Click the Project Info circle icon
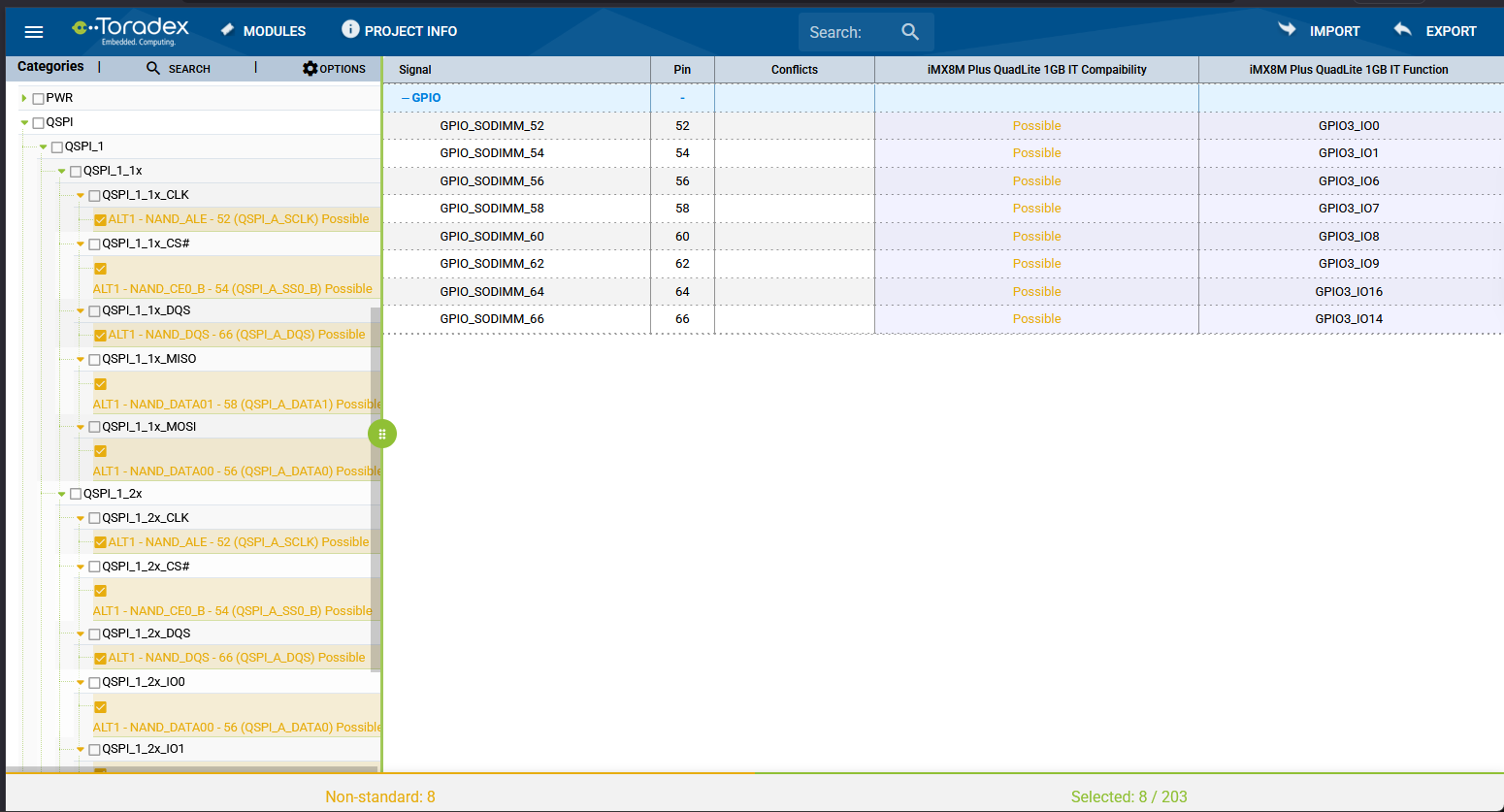 click(350, 29)
